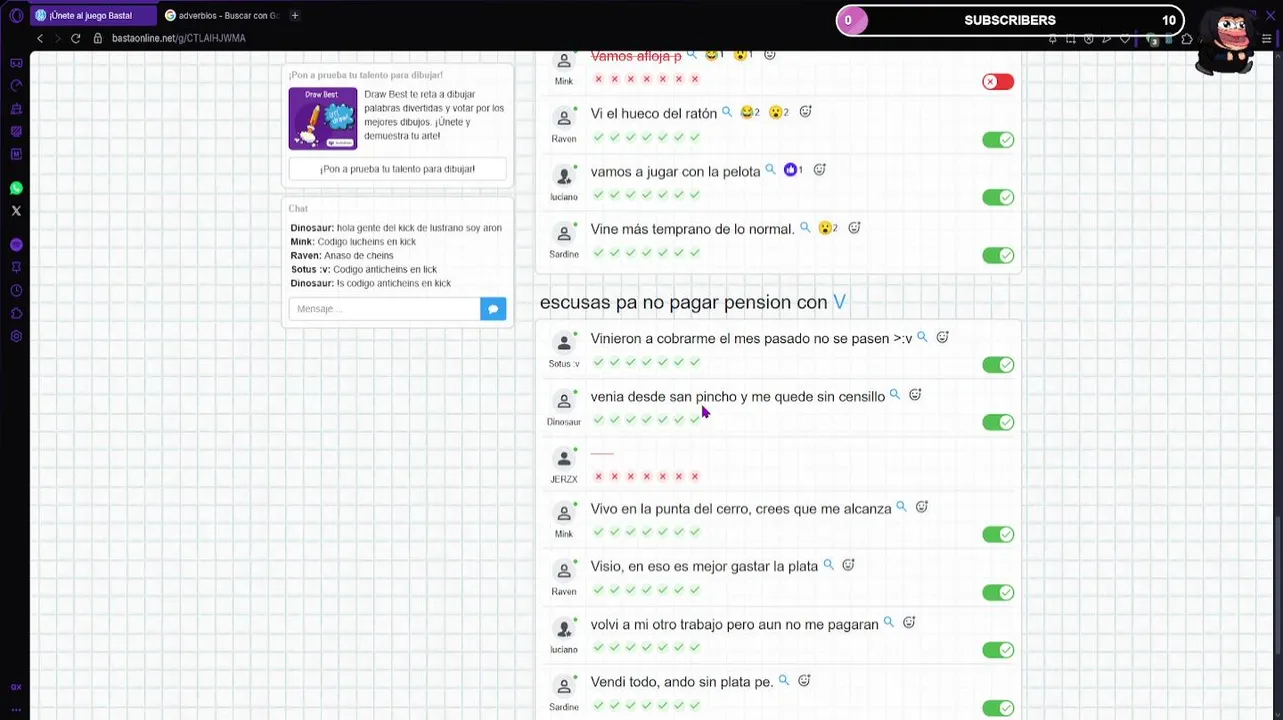The image size is (1283, 720).
Task: Switch to the "adverbios - Buscar con Google" tab
Action: coord(222,16)
